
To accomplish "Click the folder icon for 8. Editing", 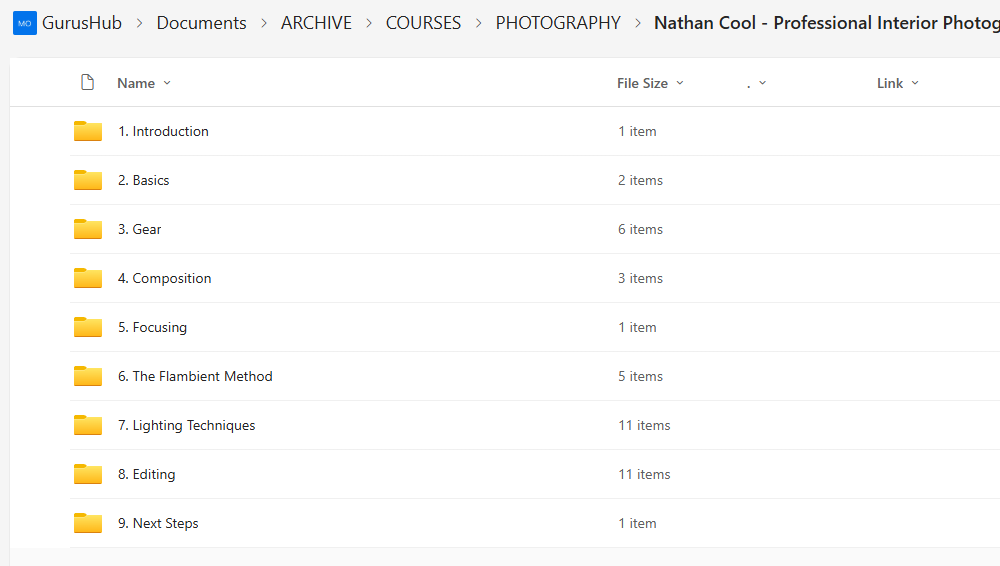I will point(88,474).
